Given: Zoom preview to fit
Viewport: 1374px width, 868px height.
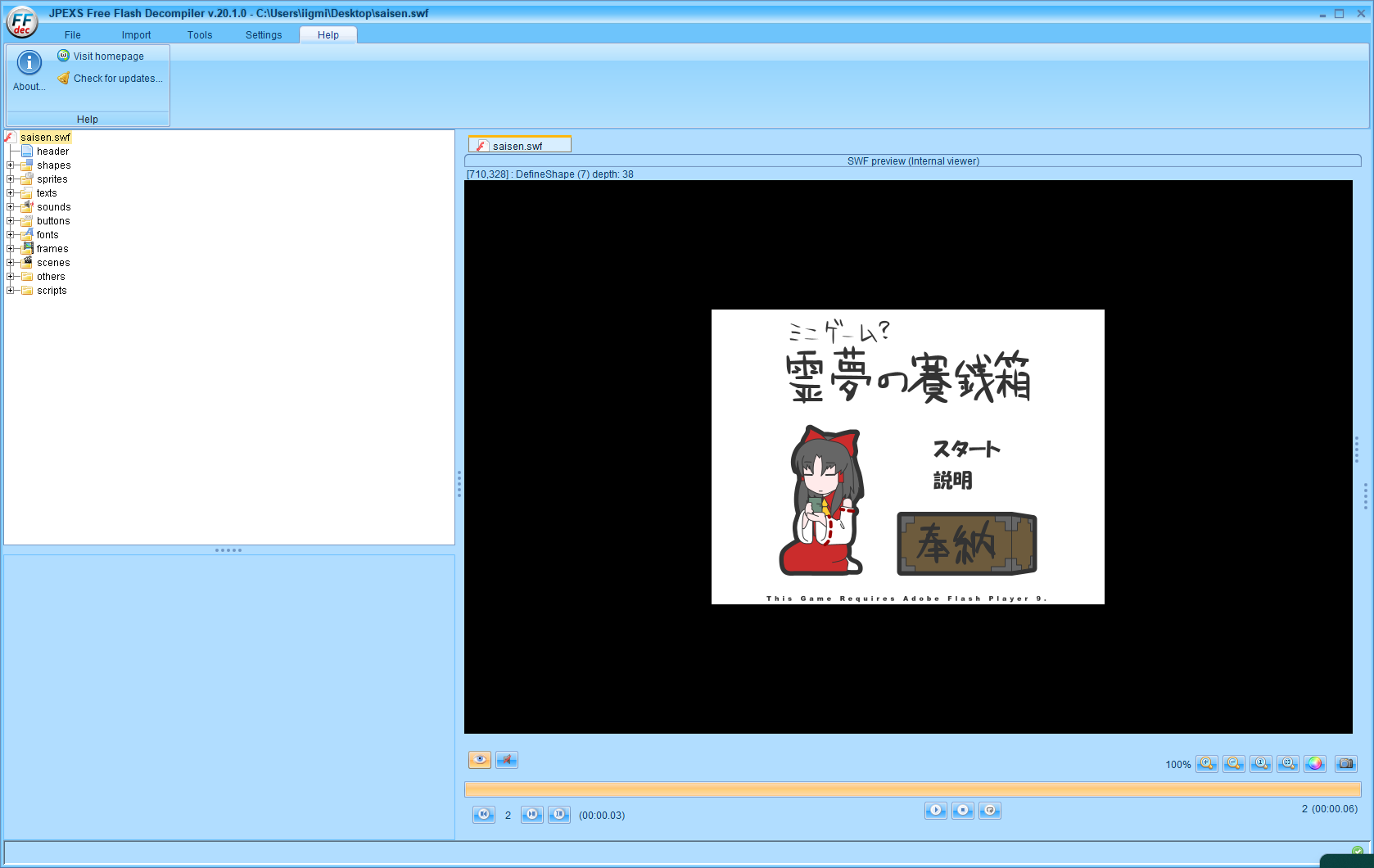Looking at the screenshot, I should pos(1288,764).
